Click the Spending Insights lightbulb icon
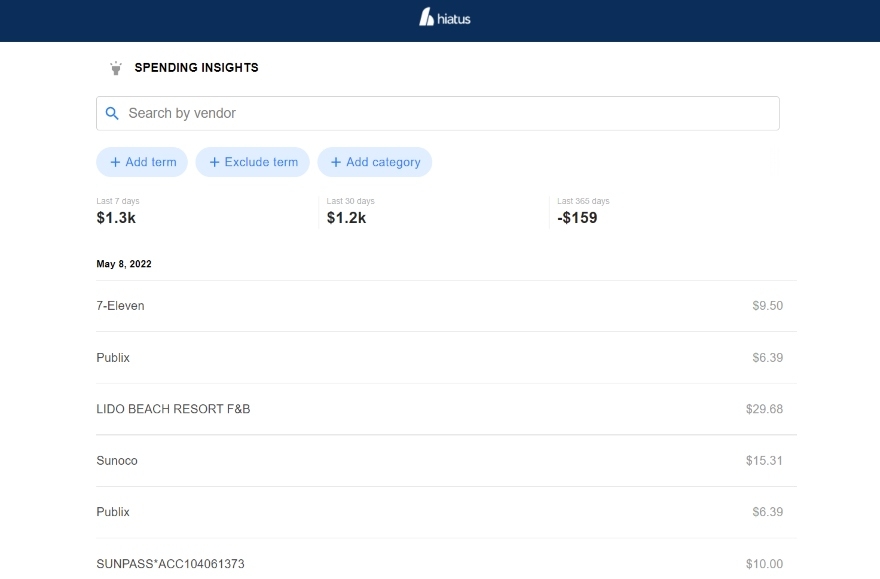Viewport: 880px width, 579px height. point(116,68)
